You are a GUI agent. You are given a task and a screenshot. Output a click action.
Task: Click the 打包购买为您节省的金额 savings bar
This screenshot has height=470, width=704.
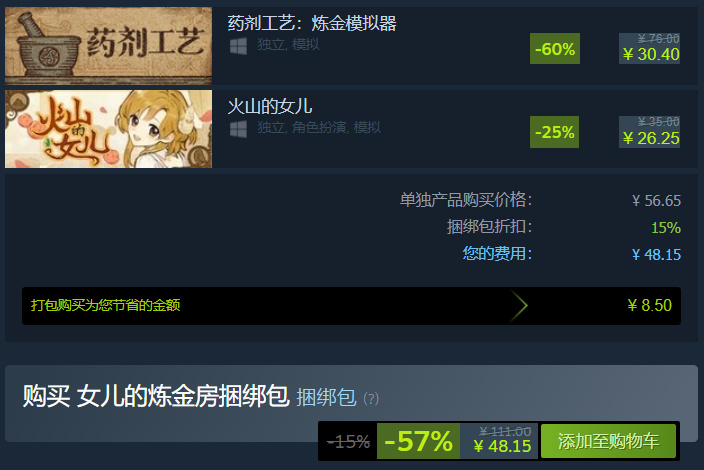click(x=352, y=306)
